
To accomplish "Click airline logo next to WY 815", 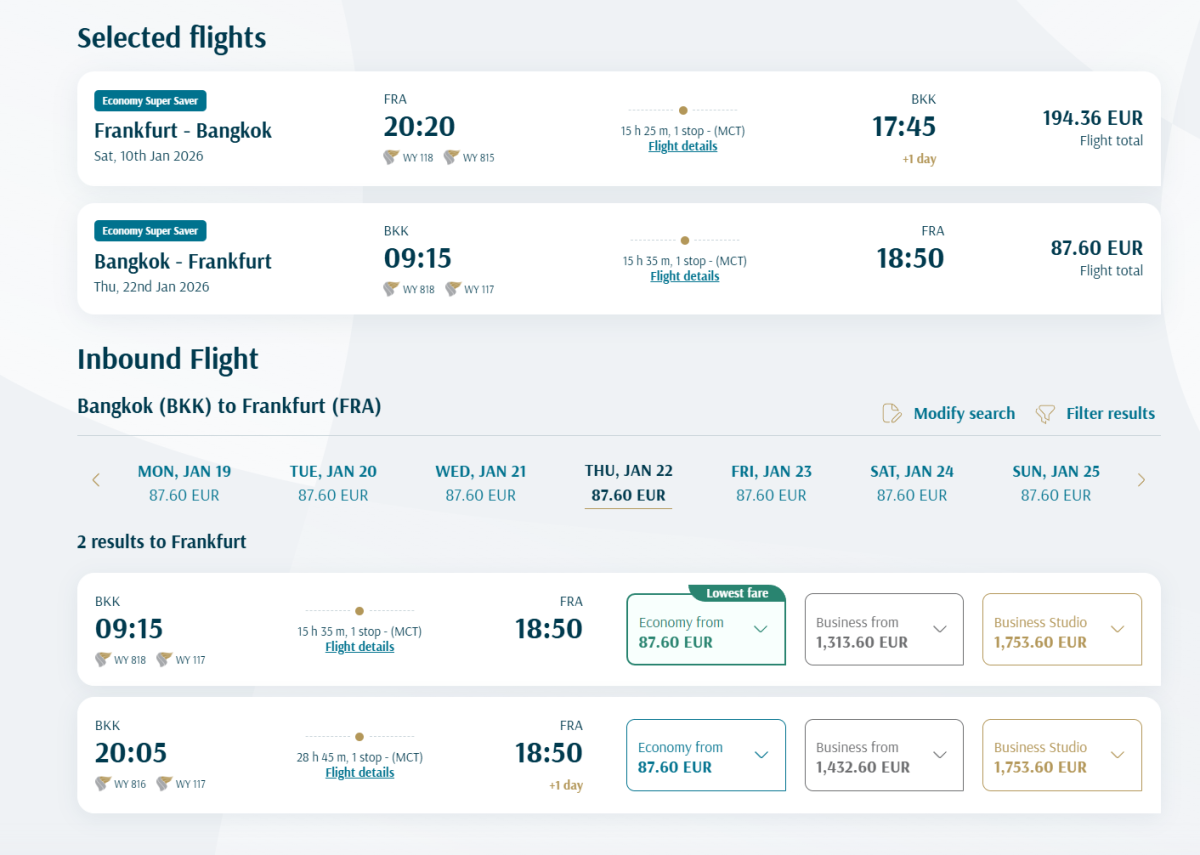I will pos(452,157).
